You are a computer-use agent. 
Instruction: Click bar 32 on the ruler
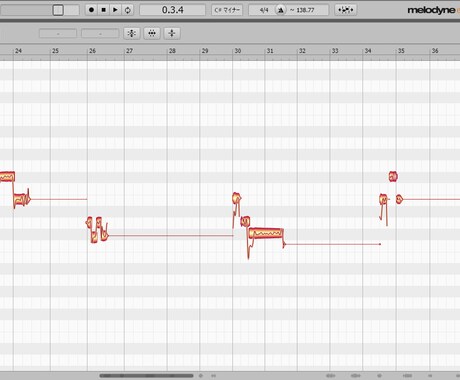302,51
